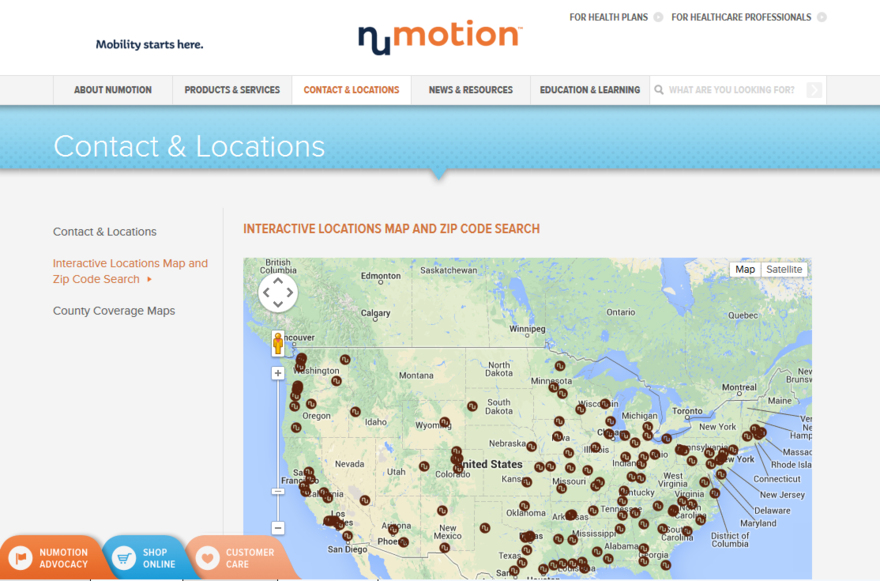Image resolution: width=880 pixels, height=581 pixels.
Task: Click the location marker in Oklahoma
Action: coord(524,506)
